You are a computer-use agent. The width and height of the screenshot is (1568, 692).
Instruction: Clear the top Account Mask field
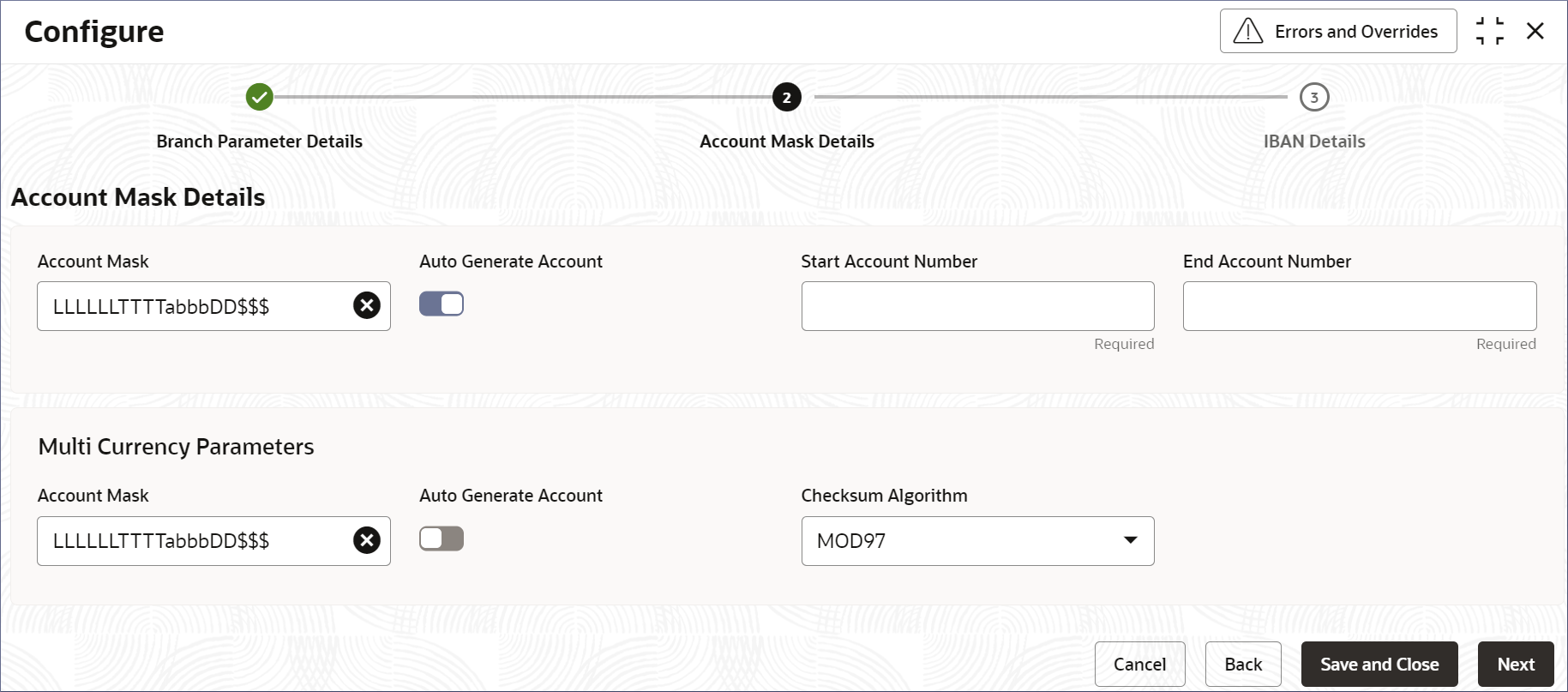pos(367,305)
